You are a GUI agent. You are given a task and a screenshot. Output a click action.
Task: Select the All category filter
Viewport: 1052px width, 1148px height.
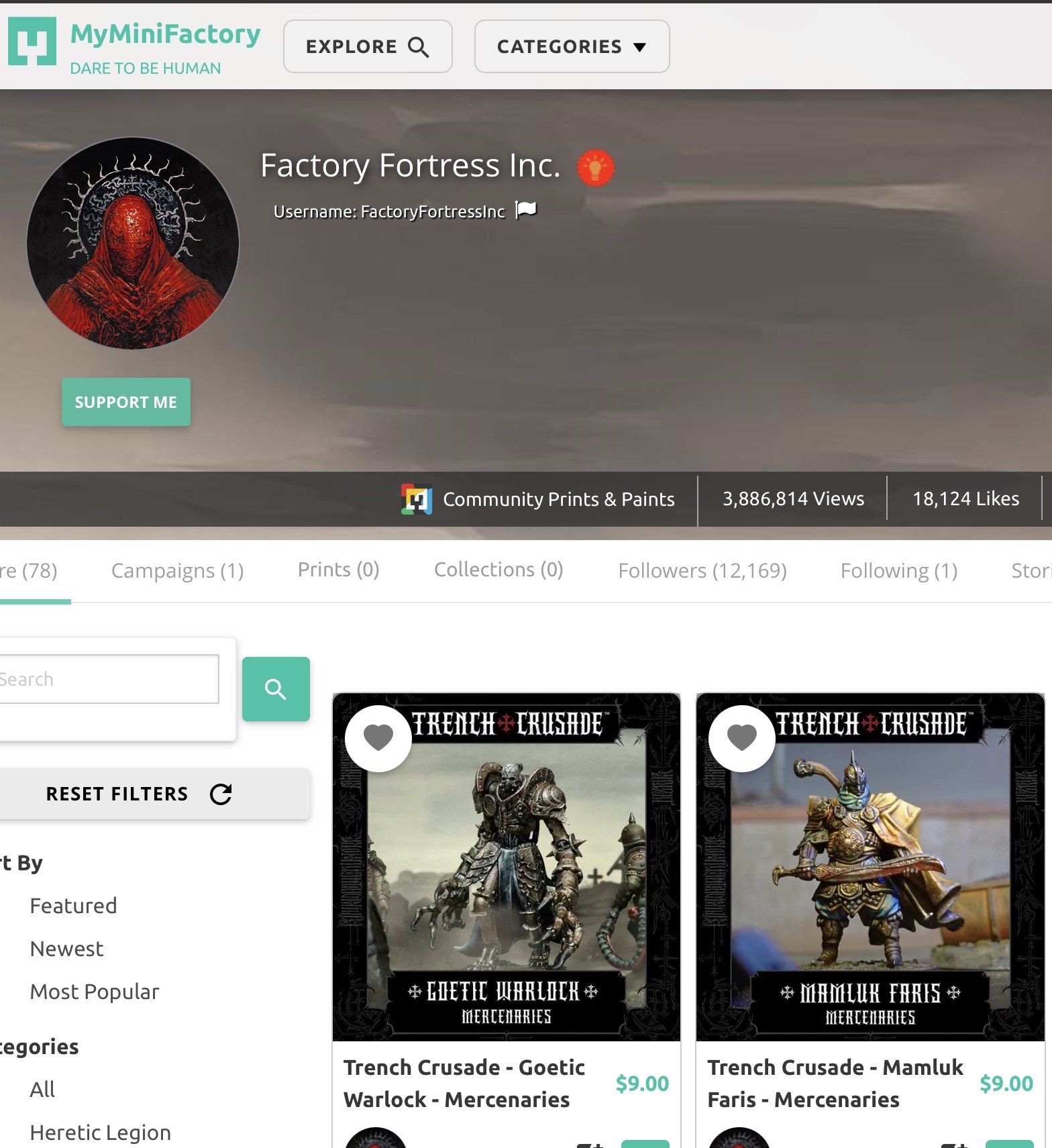coord(42,1090)
